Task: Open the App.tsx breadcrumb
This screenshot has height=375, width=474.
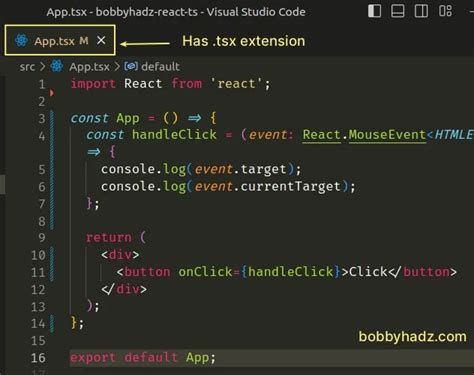Action: click(x=89, y=67)
